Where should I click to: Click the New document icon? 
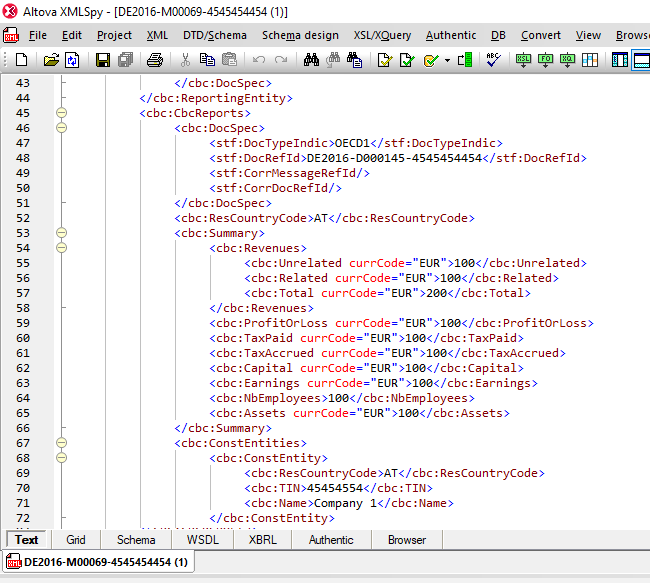click(x=21, y=60)
